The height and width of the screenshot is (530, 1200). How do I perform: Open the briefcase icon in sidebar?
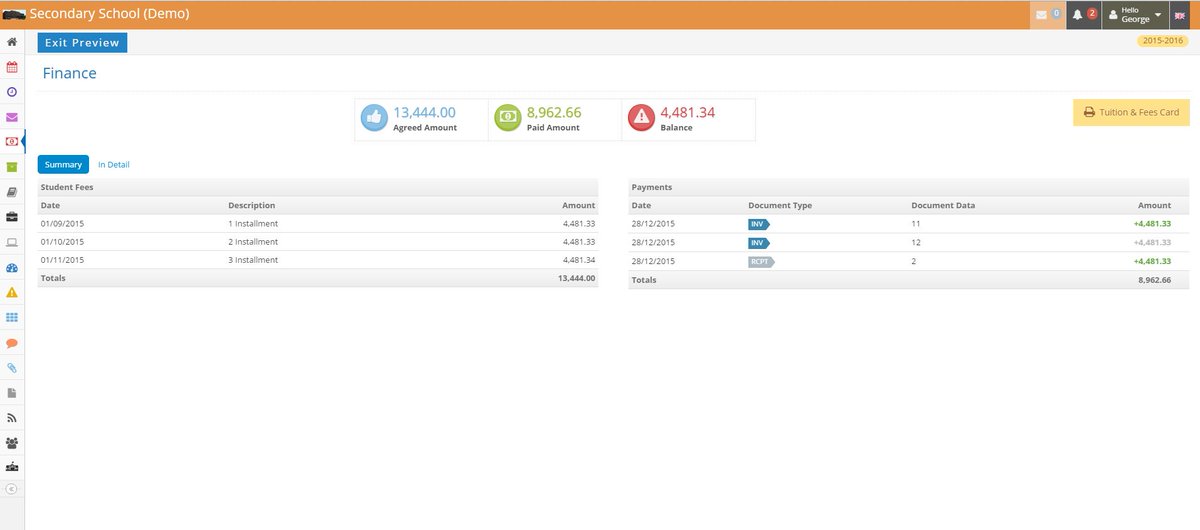click(12, 217)
